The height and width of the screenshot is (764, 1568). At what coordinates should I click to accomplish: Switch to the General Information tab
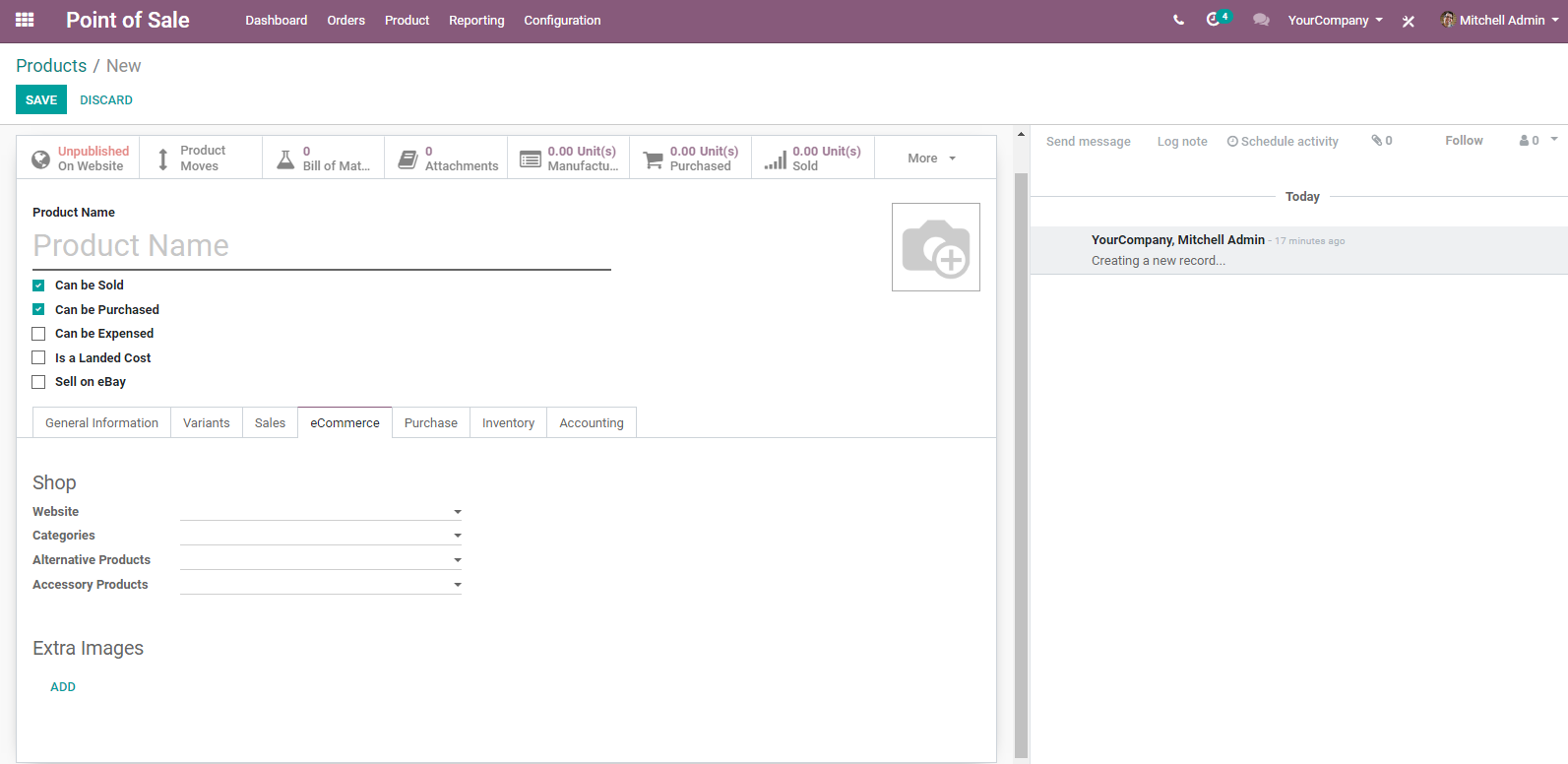tap(101, 422)
